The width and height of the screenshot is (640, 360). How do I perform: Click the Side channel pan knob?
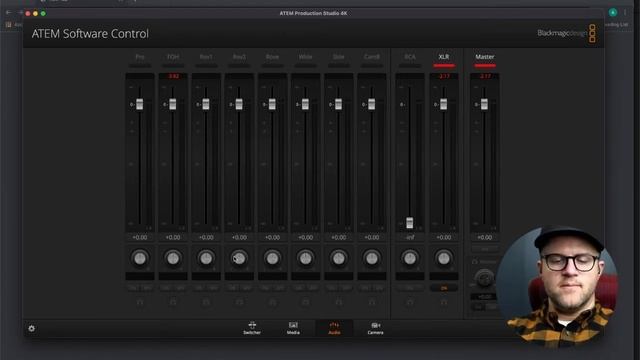coord(339,258)
